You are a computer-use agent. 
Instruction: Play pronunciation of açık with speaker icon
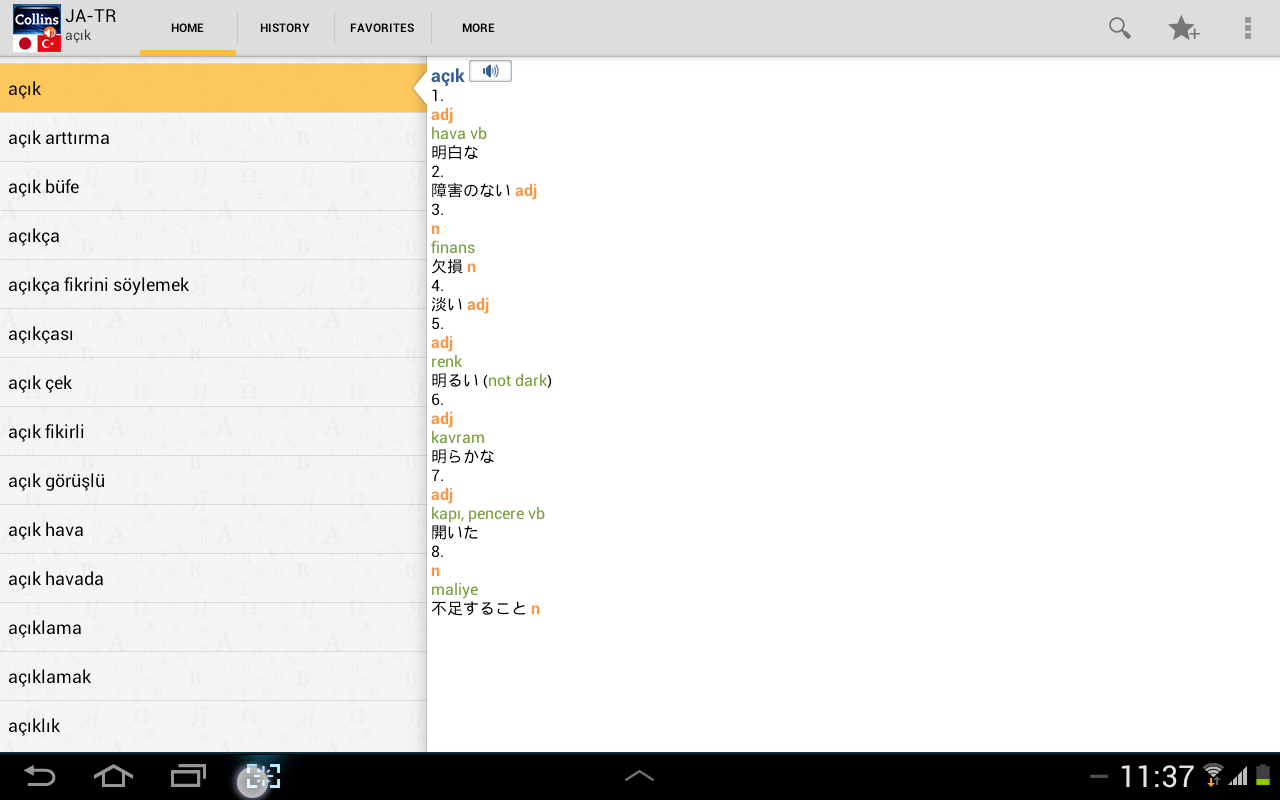(x=490, y=70)
